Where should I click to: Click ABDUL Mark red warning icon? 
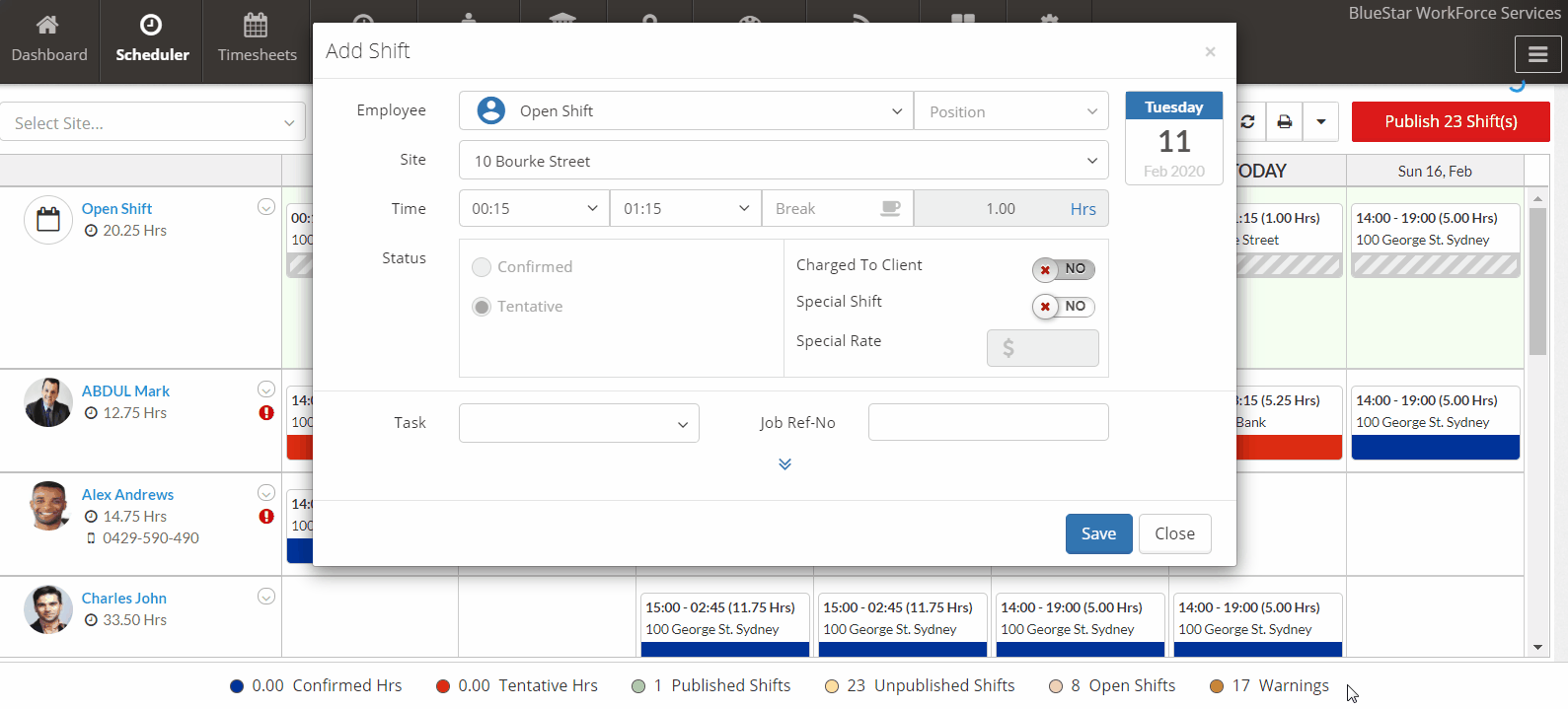[x=265, y=413]
